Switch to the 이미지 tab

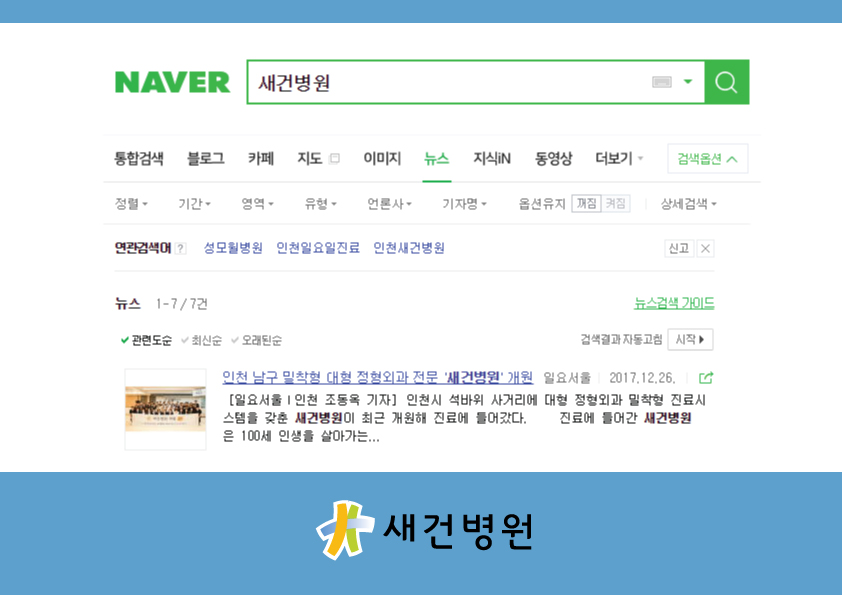coord(382,158)
